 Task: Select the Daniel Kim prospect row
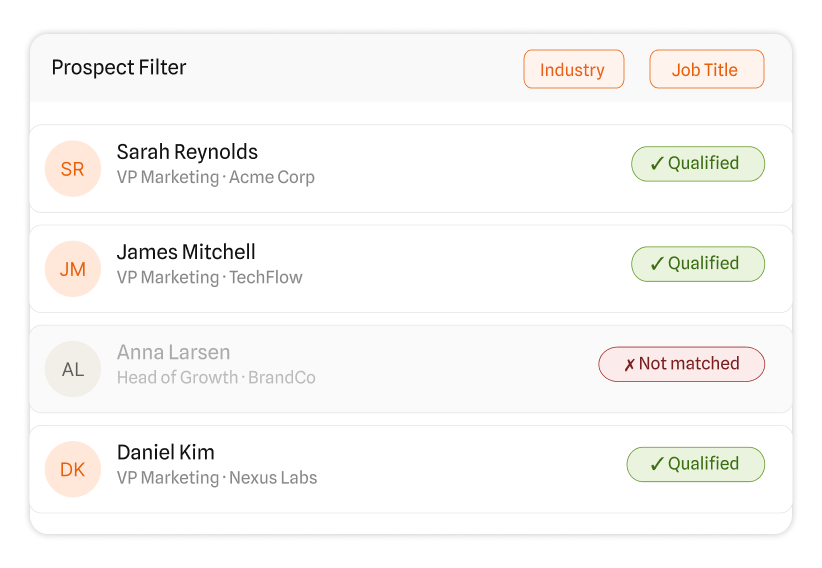pyautogui.click(x=450, y=469)
